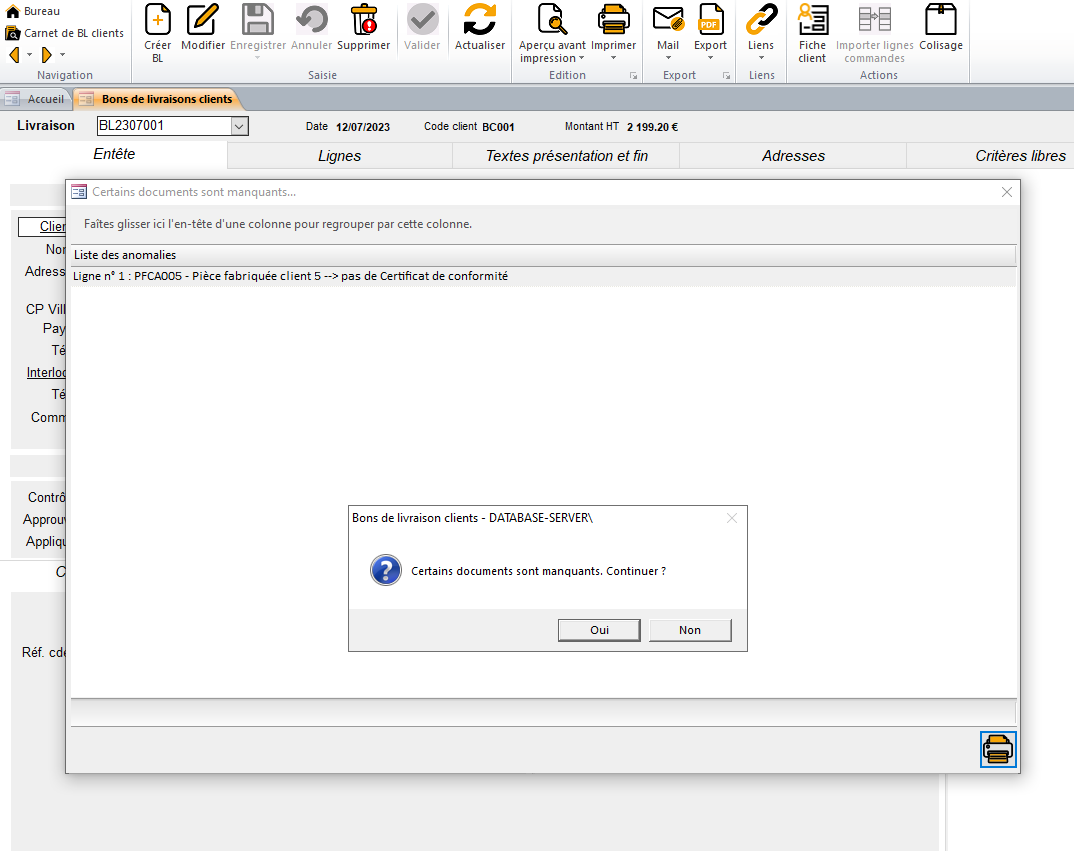Click the printer icon in anomalies dialog
Screen dimensions: 1074x851
pos(998,749)
